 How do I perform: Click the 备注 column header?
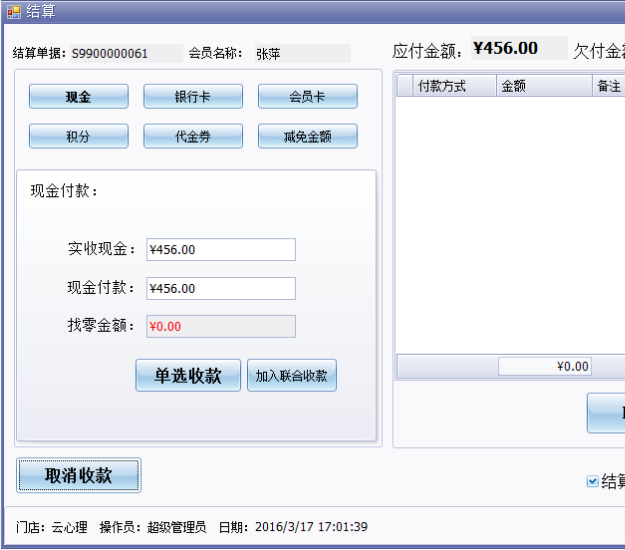point(609,86)
